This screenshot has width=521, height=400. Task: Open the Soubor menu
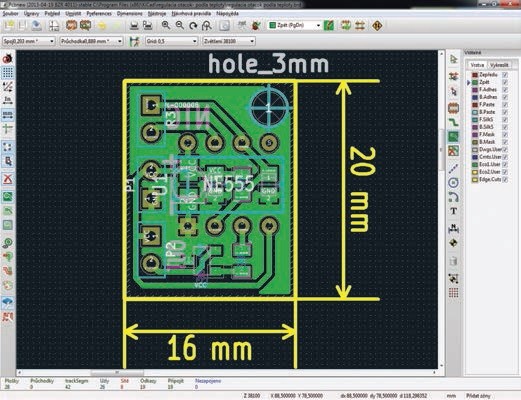tap(10, 14)
